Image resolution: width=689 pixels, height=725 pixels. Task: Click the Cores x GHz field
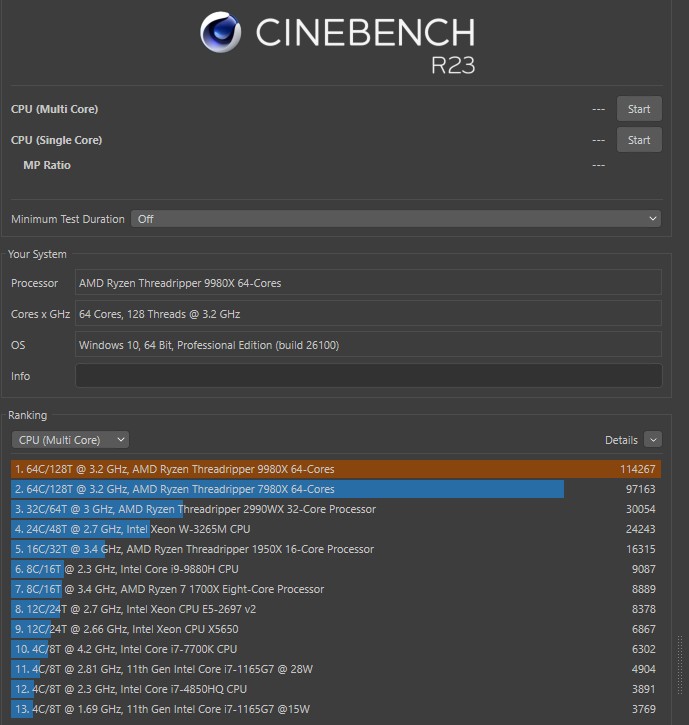[369, 313]
